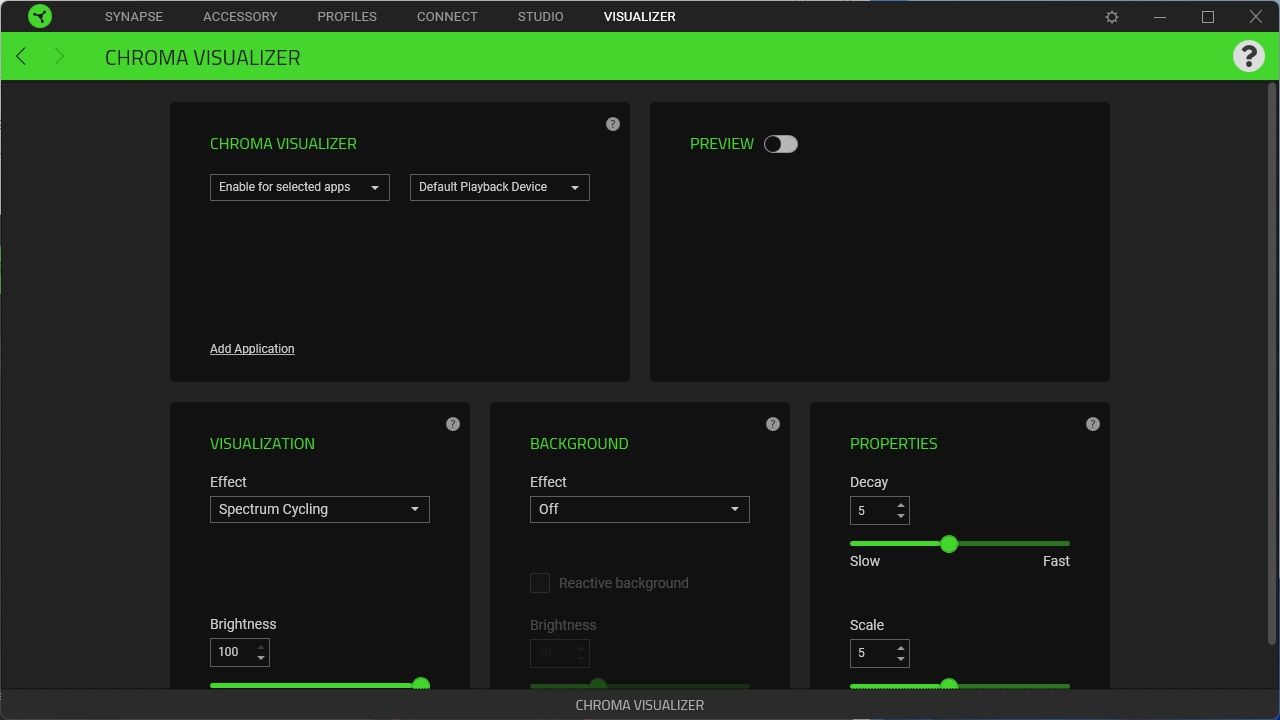Click the Decay slider handle
The image size is (1280, 720).
click(x=949, y=544)
